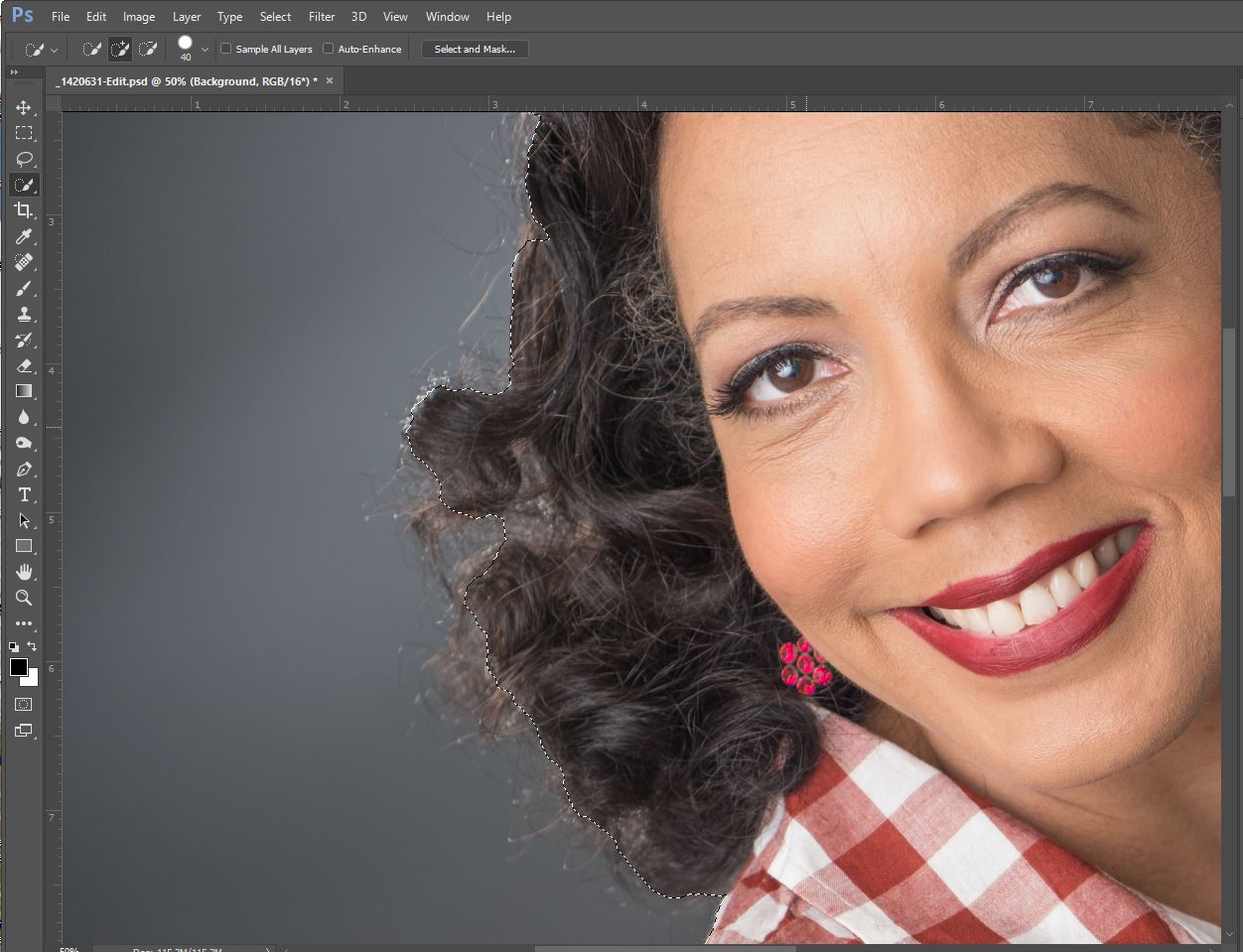
Task: Select the Zoom tool
Action: pyautogui.click(x=25, y=598)
